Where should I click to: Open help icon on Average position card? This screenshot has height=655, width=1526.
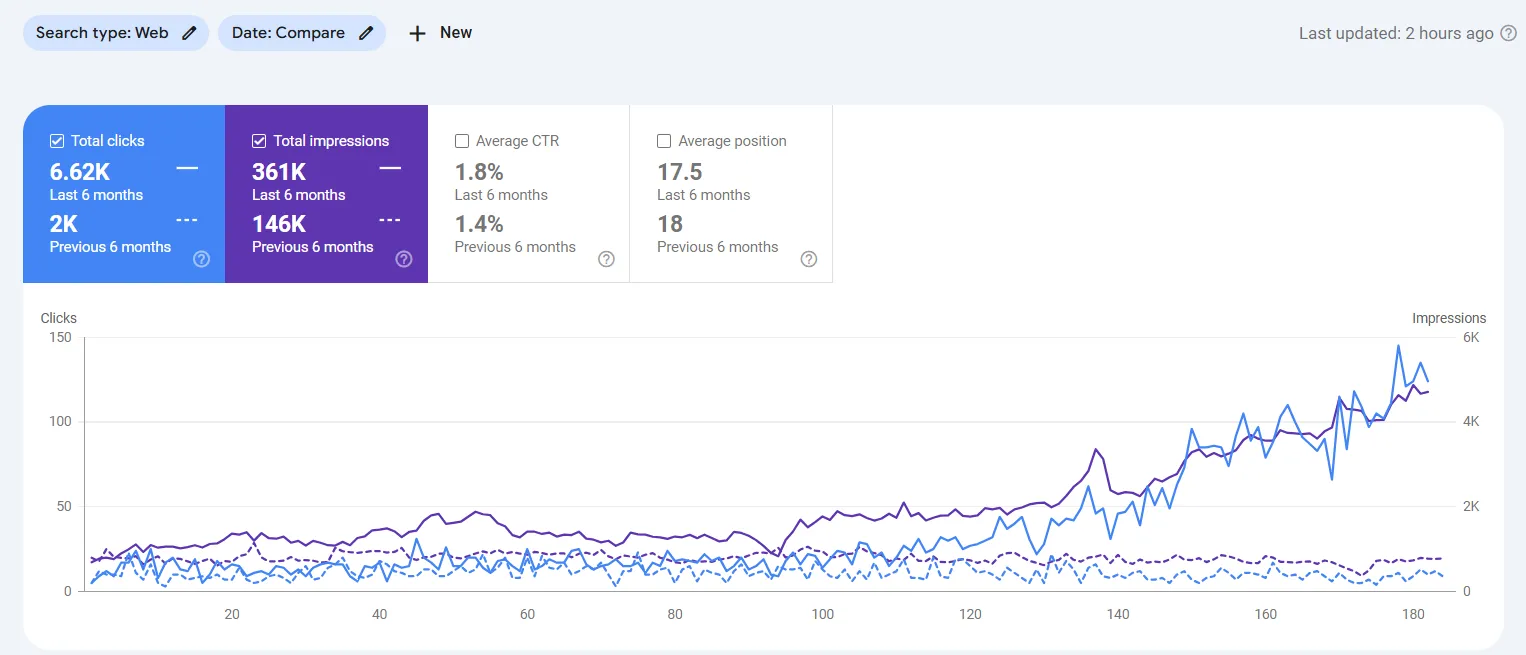tap(809, 259)
